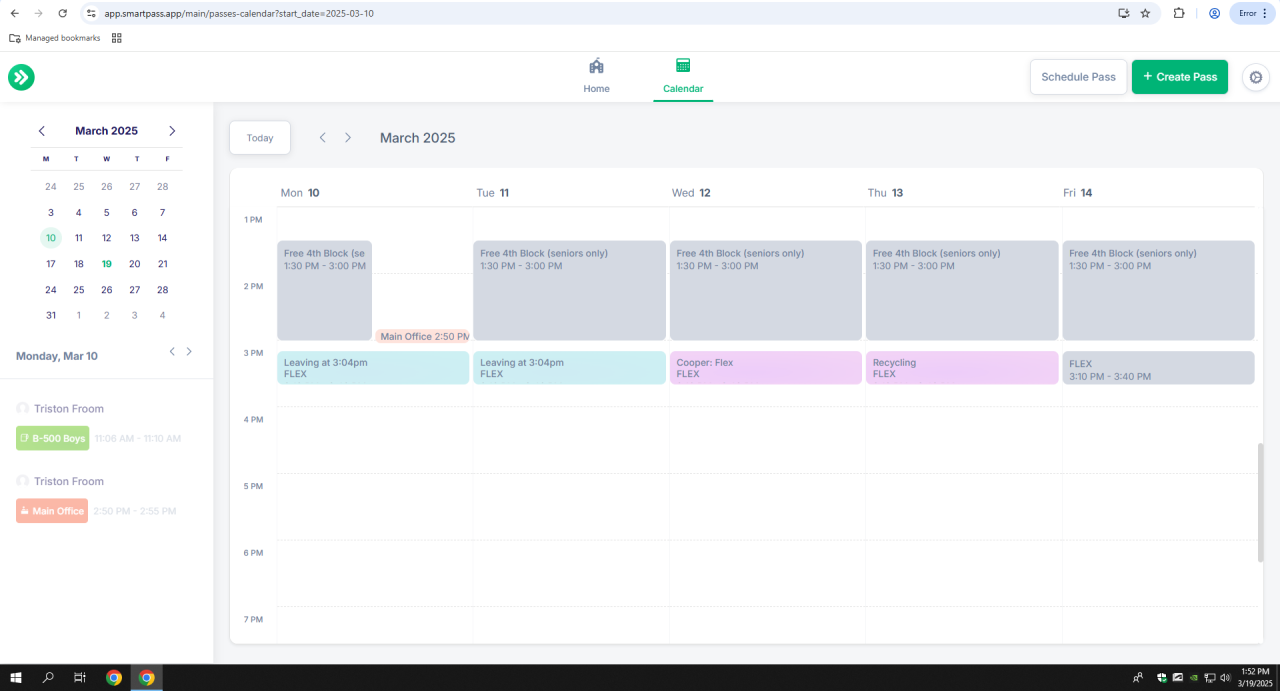Image resolution: width=1280 pixels, height=691 pixels.
Task: Select March 31 in mini calendar
Action: (51, 315)
